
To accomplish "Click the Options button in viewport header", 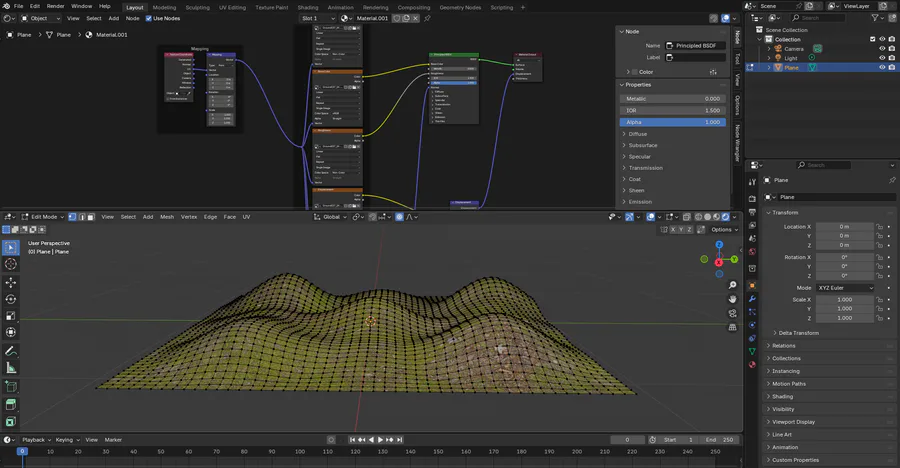I will [x=724, y=229].
